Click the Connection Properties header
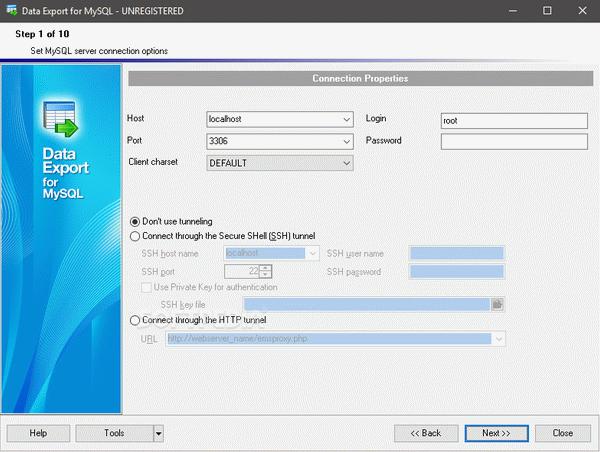 click(x=360, y=78)
